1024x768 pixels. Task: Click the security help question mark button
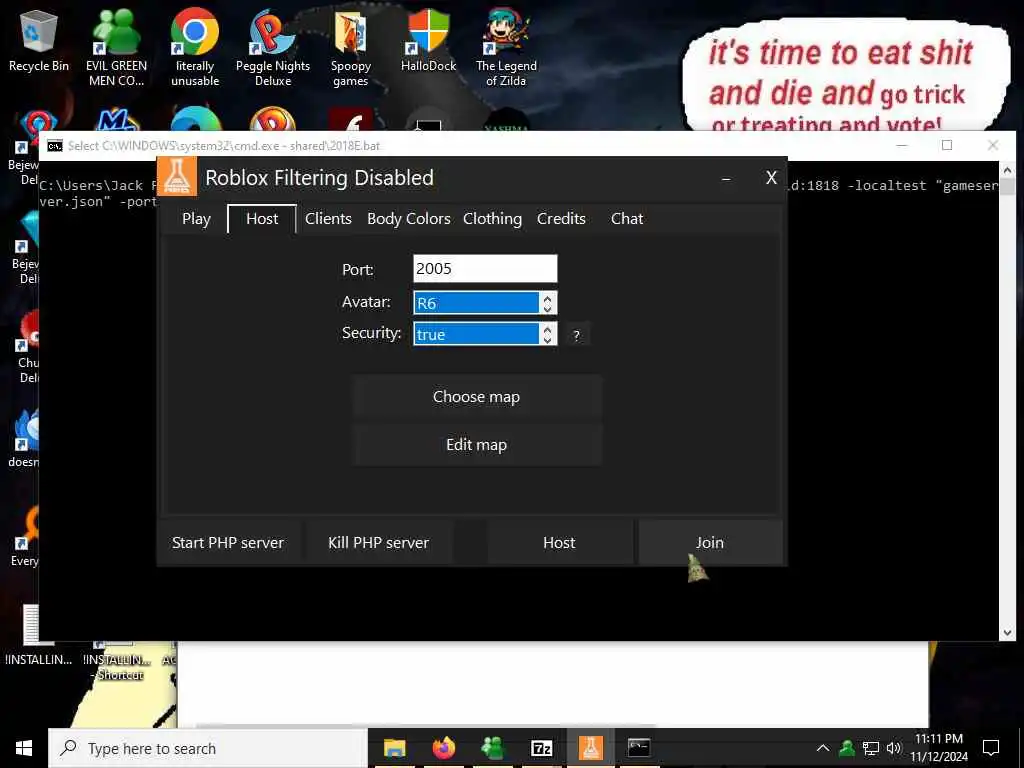pyautogui.click(x=577, y=335)
